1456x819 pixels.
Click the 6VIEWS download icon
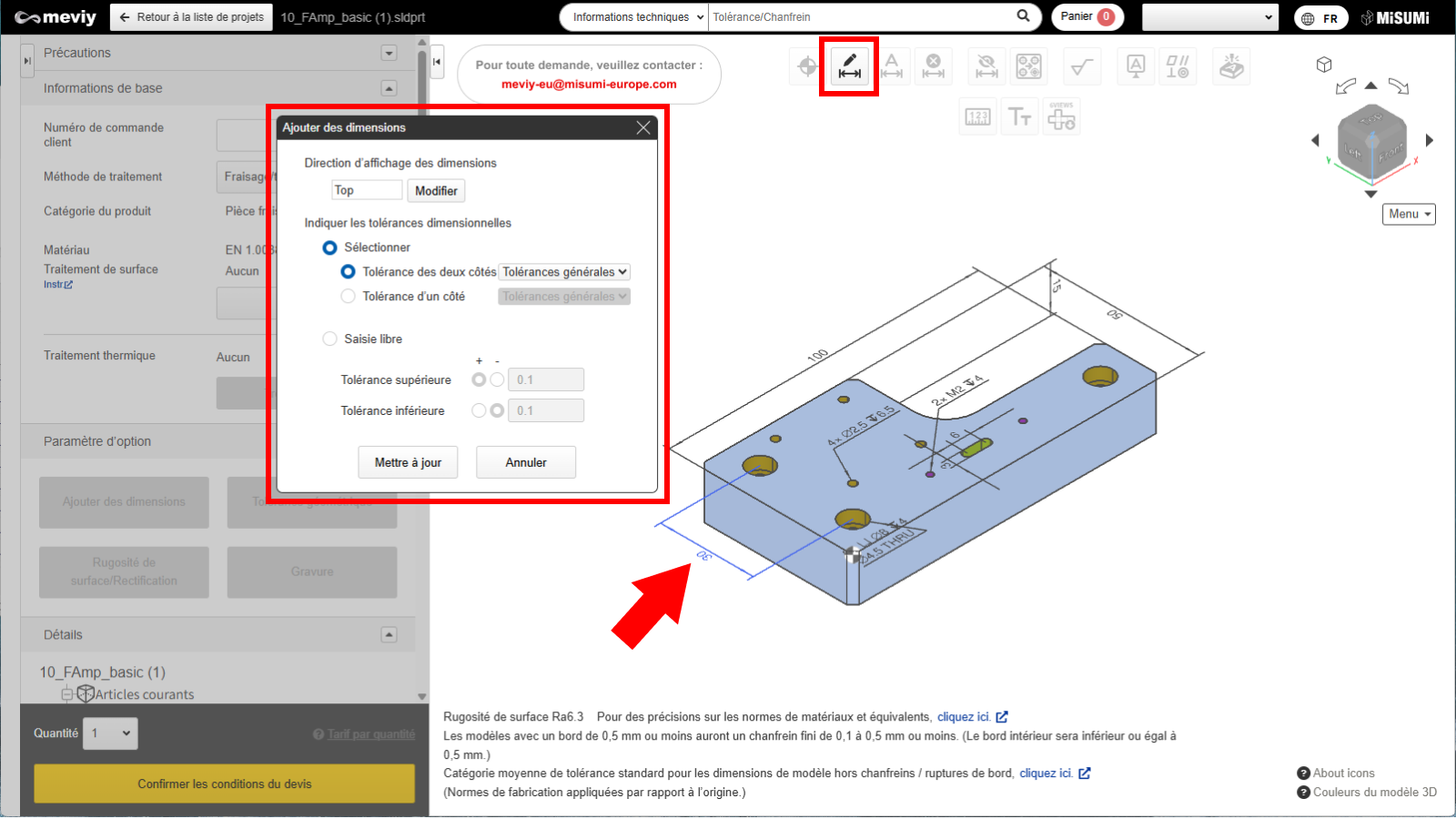tap(1061, 117)
